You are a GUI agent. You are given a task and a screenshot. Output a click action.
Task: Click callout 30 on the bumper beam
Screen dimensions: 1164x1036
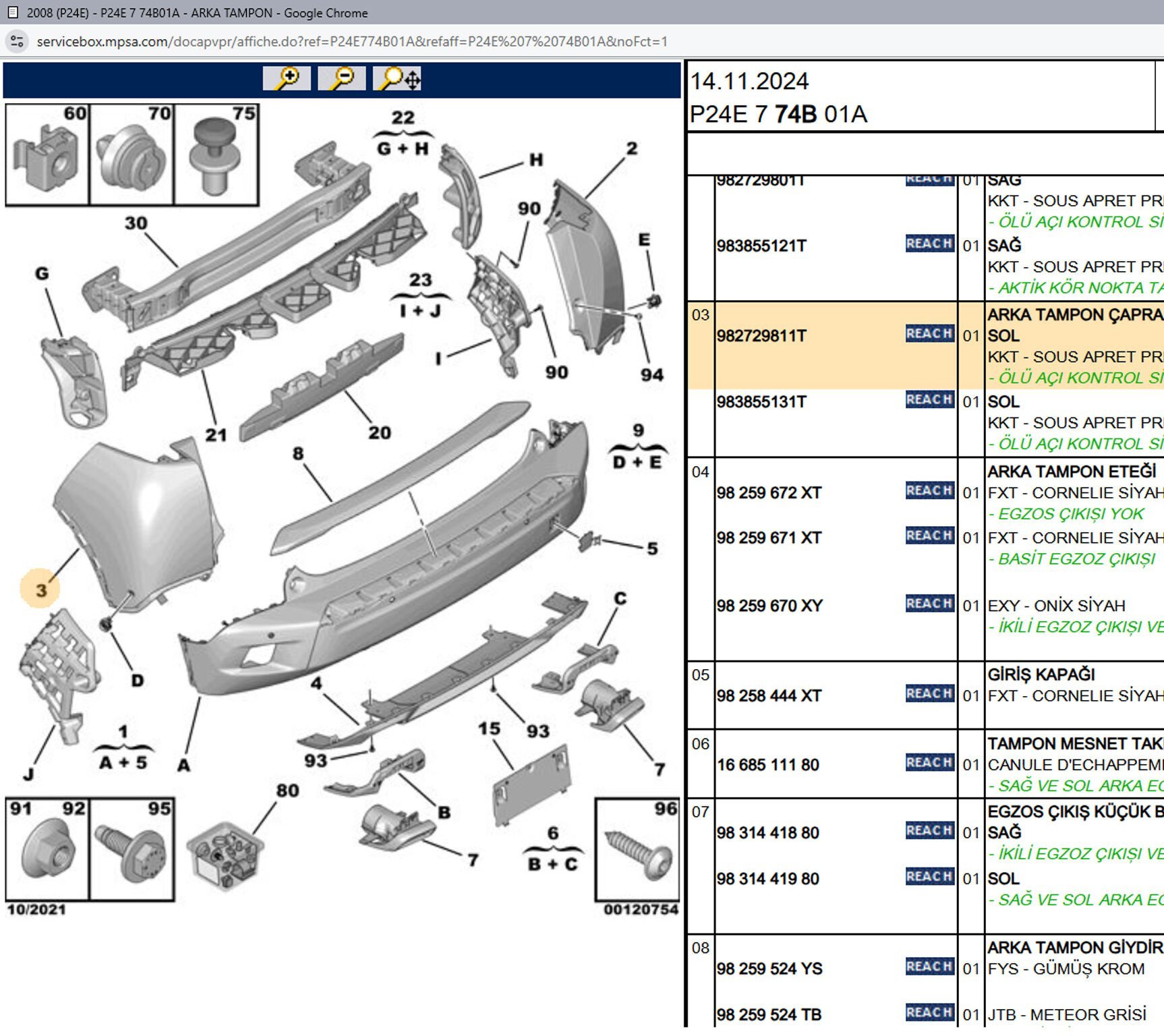tap(136, 223)
